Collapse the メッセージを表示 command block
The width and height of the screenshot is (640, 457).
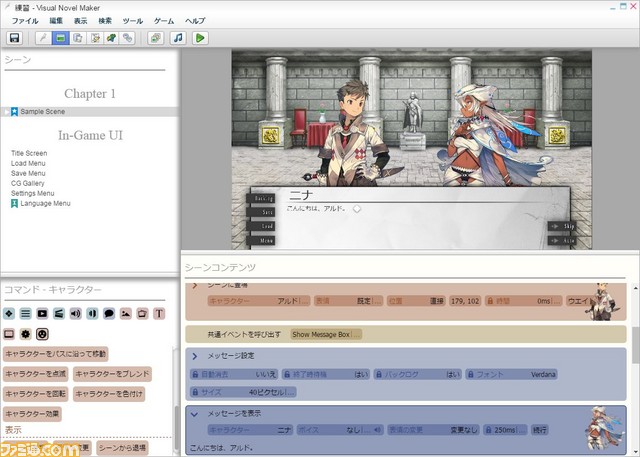[195, 414]
